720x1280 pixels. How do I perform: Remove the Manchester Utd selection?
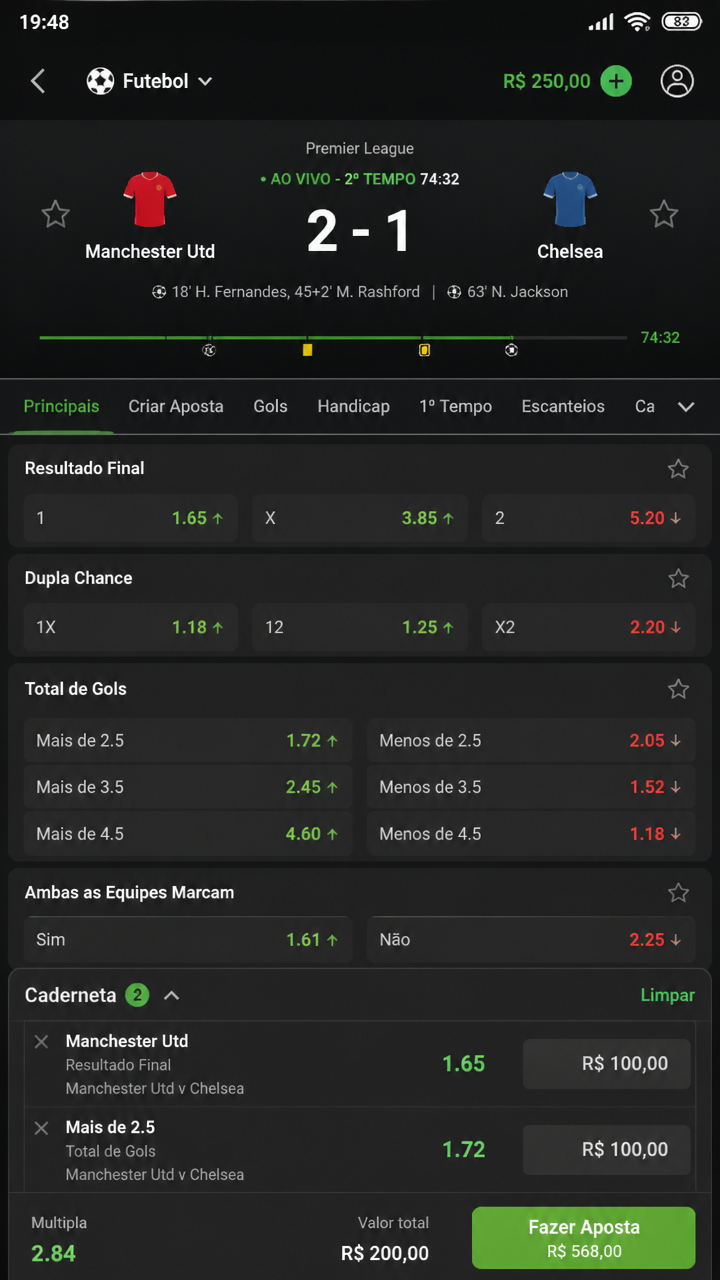(x=41, y=1042)
